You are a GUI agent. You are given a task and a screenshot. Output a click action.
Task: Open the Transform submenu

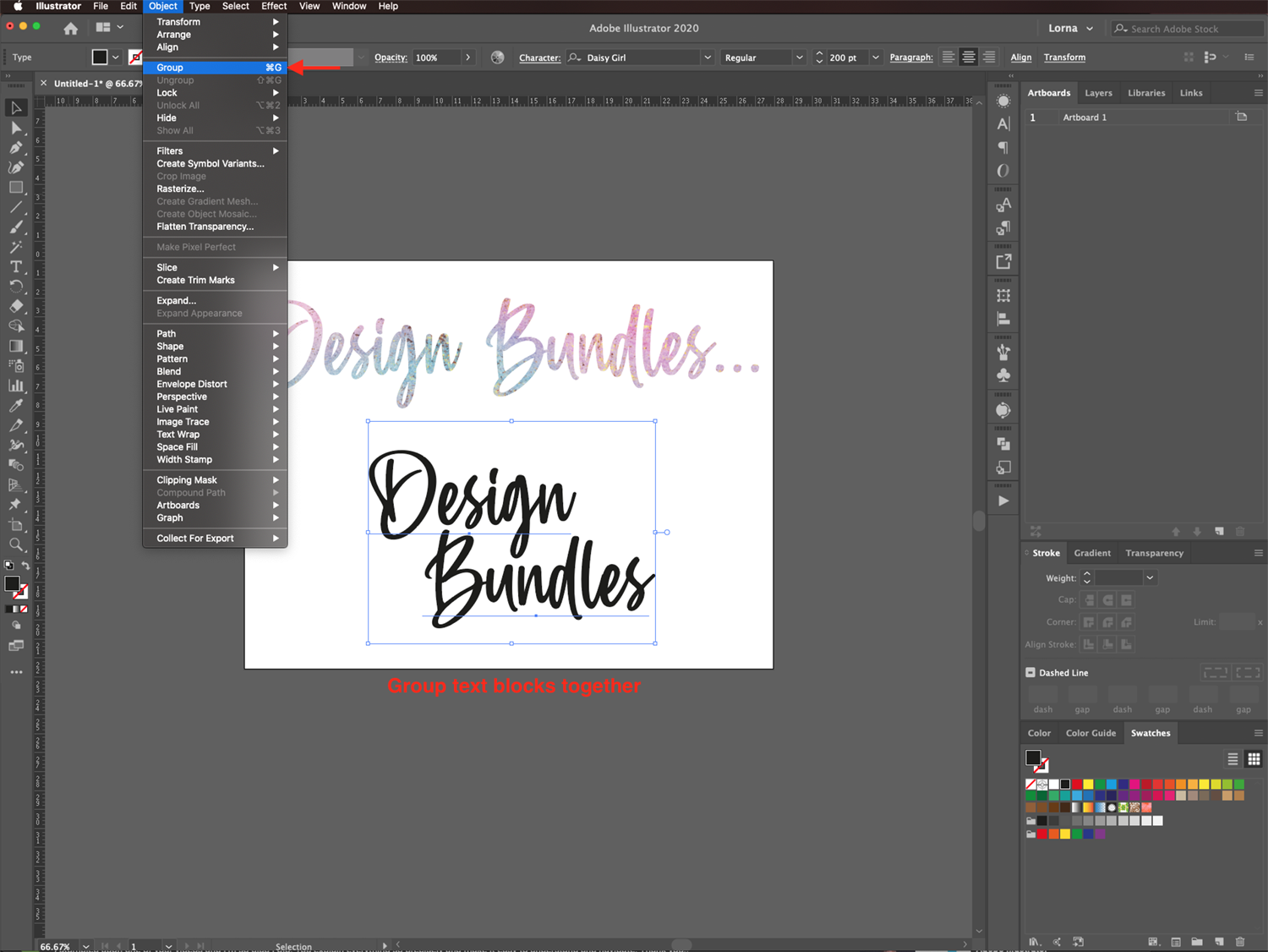coord(216,22)
